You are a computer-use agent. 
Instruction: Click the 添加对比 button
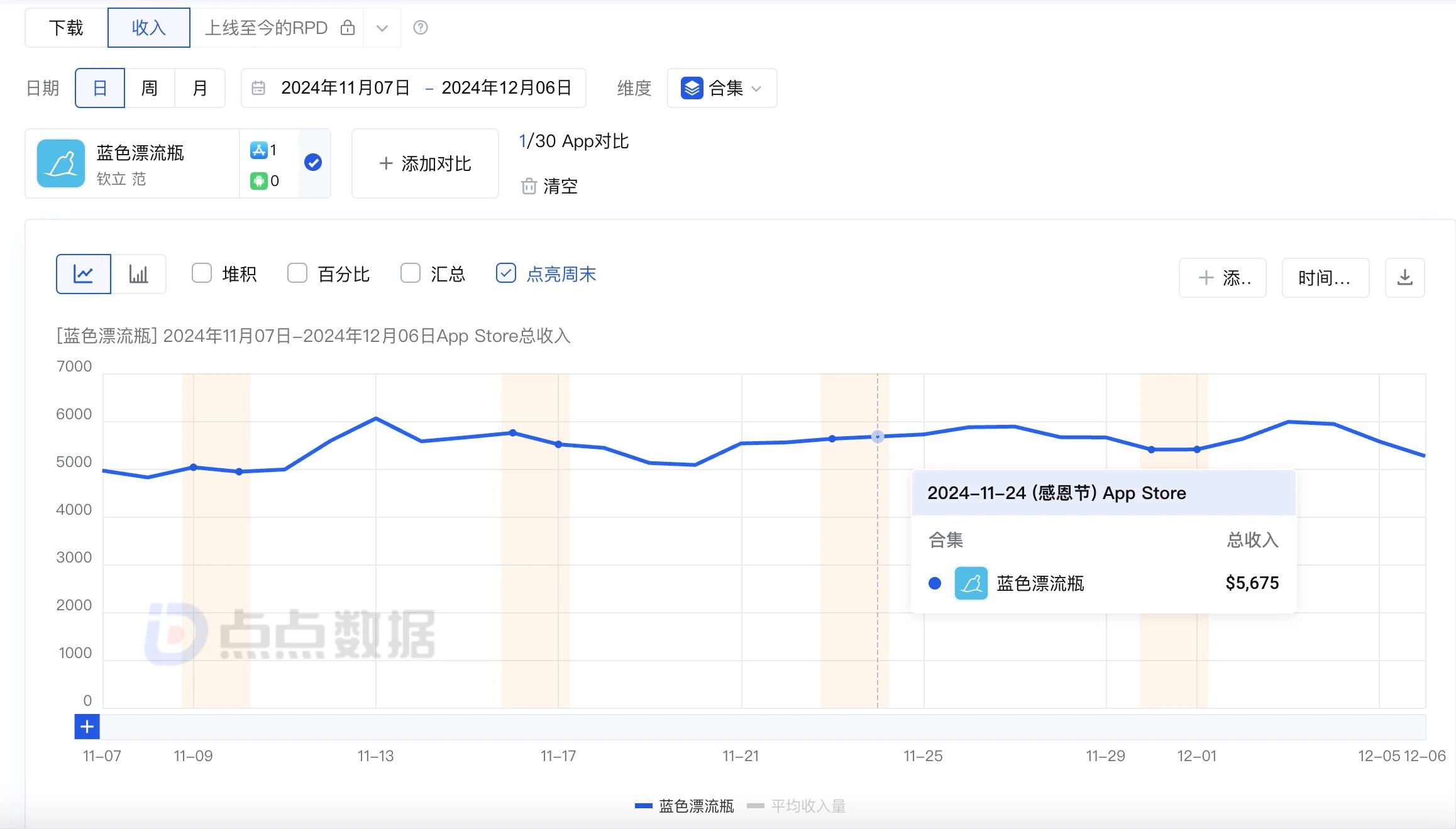tap(425, 163)
